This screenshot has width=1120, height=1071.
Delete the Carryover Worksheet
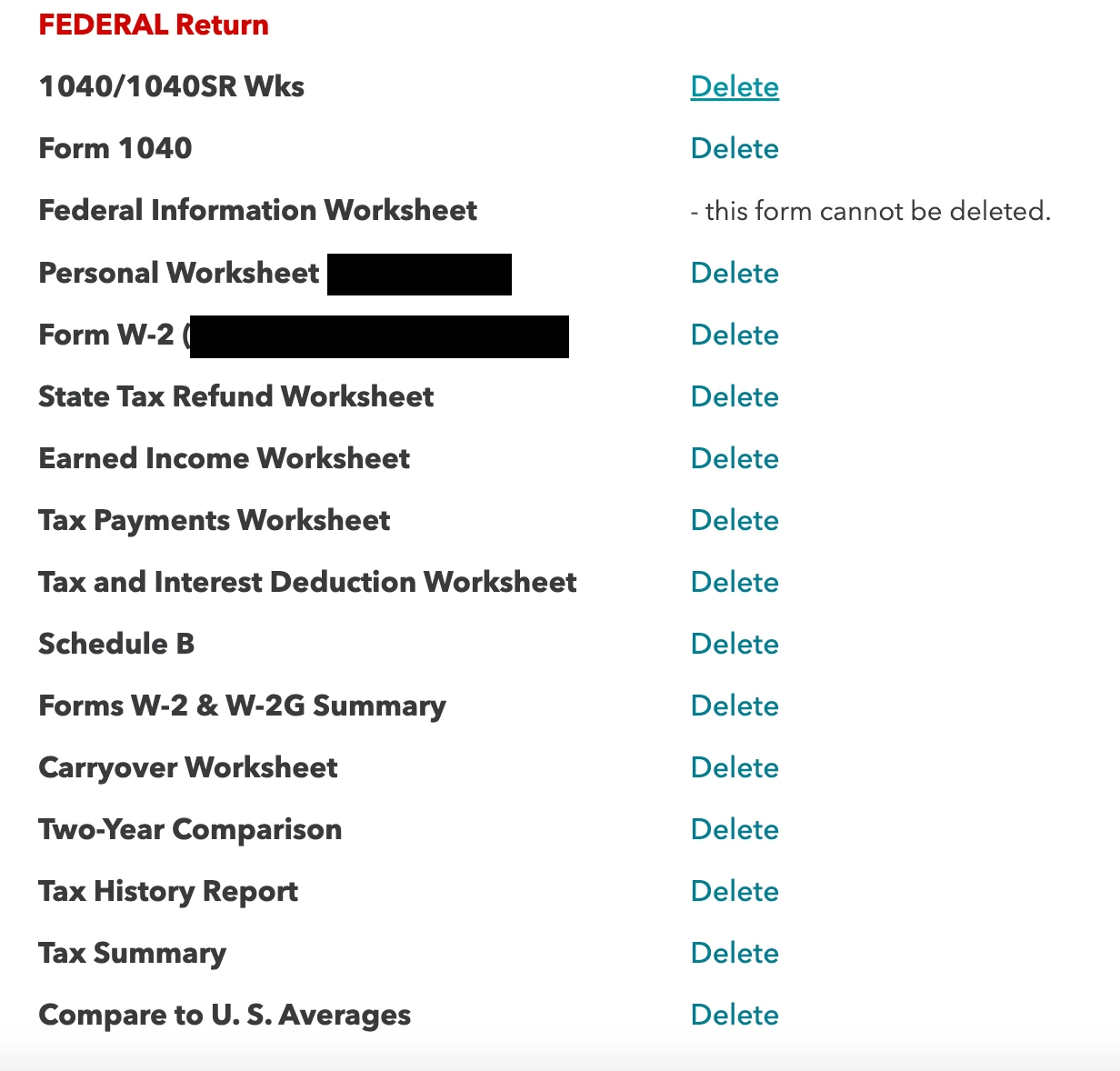coord(735,767)
